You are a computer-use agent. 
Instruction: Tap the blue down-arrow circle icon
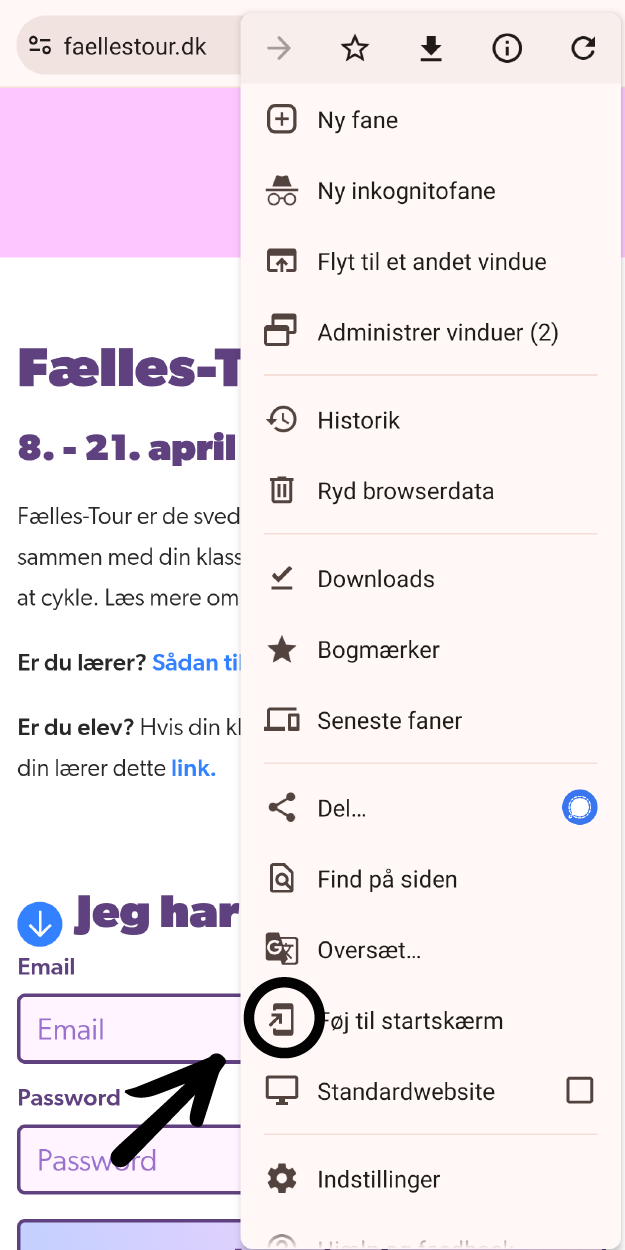pyautogui.click(x=40, y=924)
